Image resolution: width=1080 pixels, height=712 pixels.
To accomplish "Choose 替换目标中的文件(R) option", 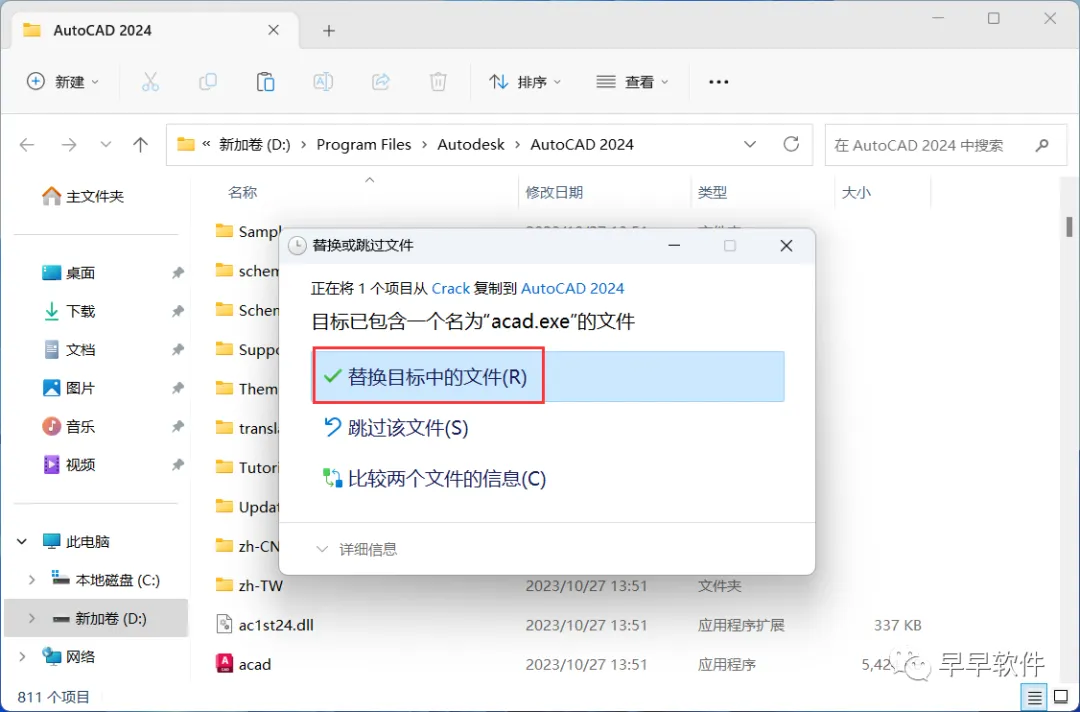I will coord(548,377).
